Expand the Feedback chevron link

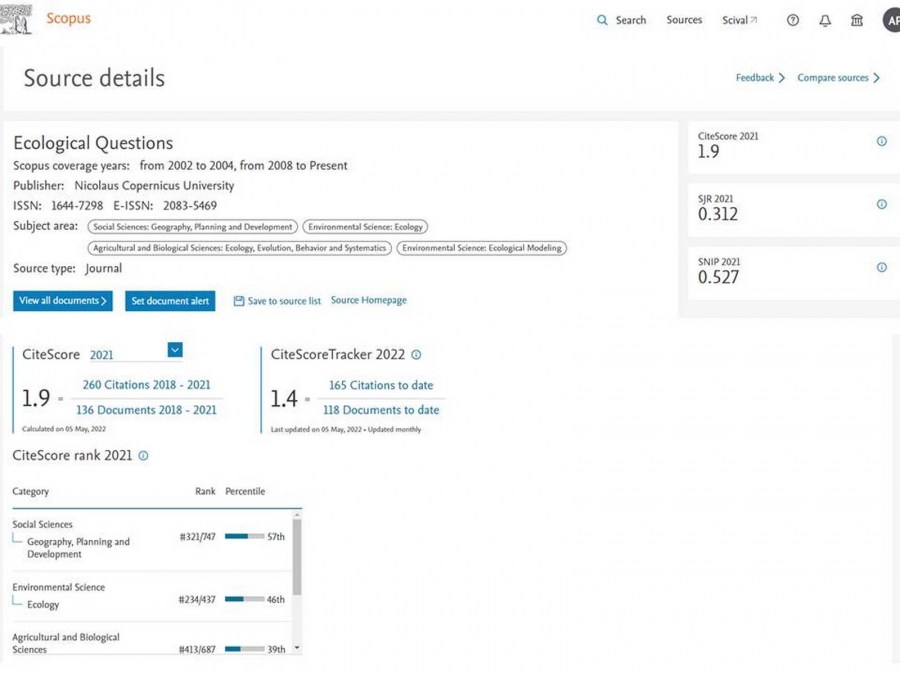click(760, 78)
